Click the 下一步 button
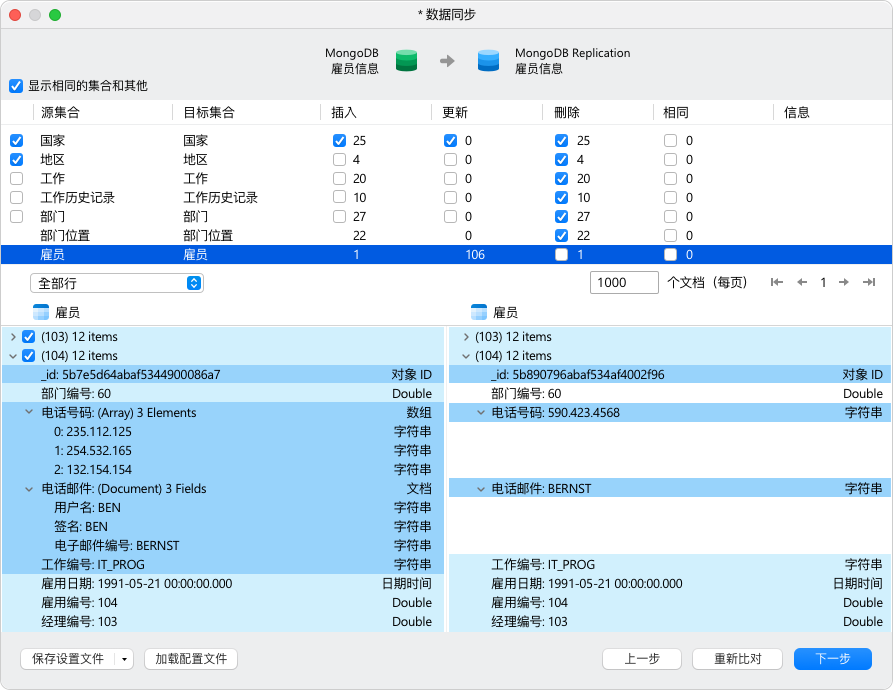 click(832, 659)
